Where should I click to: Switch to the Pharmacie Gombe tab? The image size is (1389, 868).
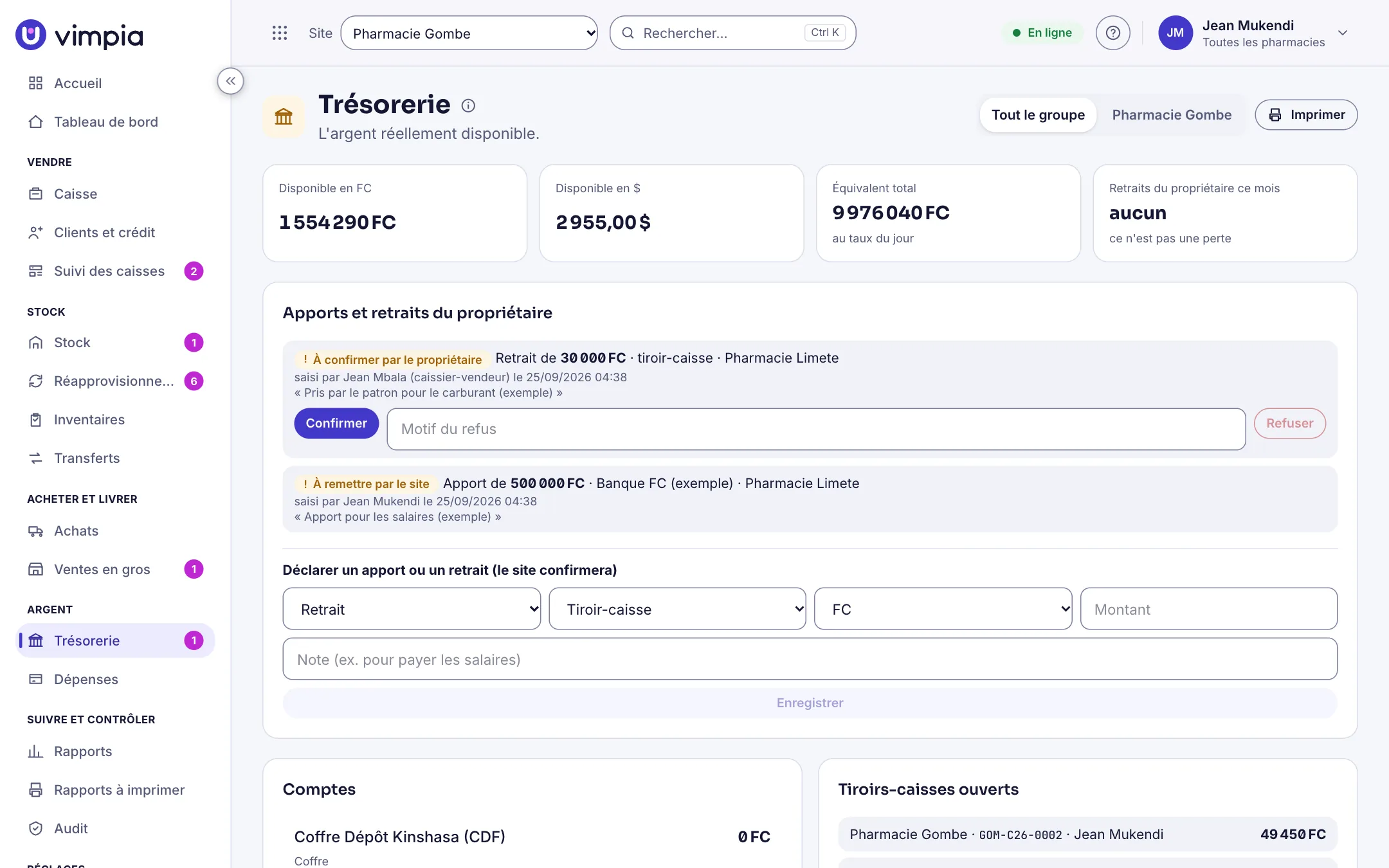click(x=1172, y=114)
